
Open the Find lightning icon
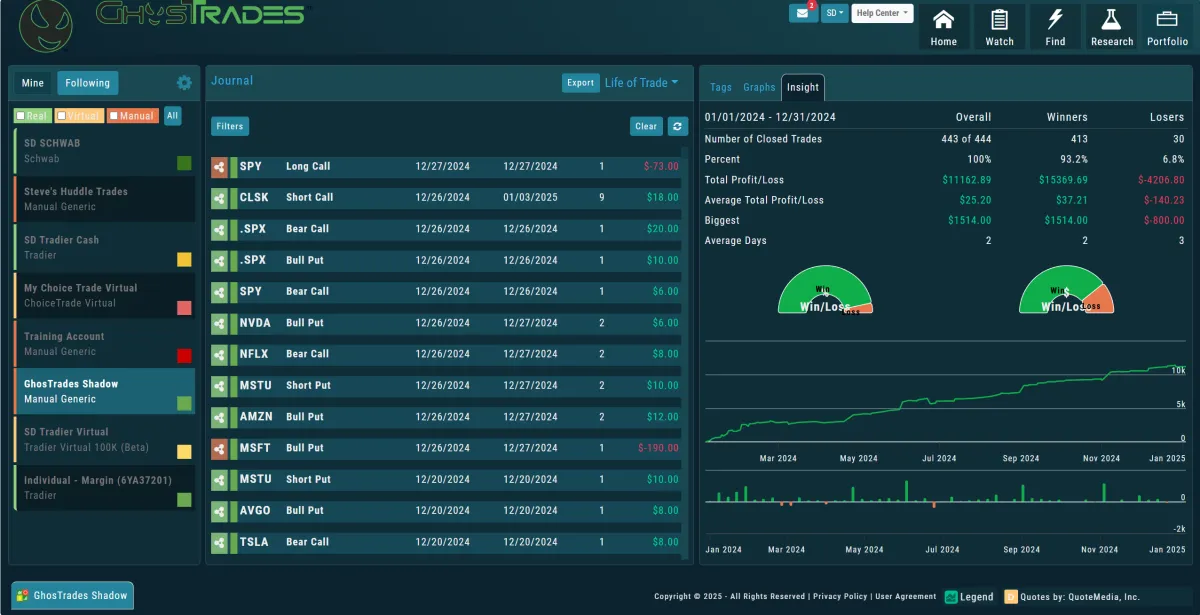click(1055, 27)
